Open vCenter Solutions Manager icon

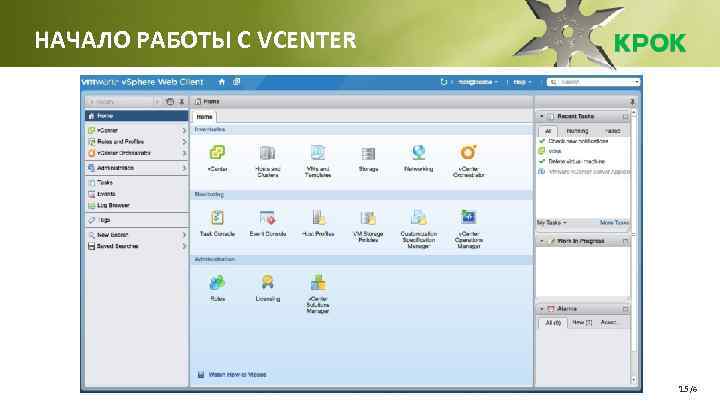click(318, 282)
